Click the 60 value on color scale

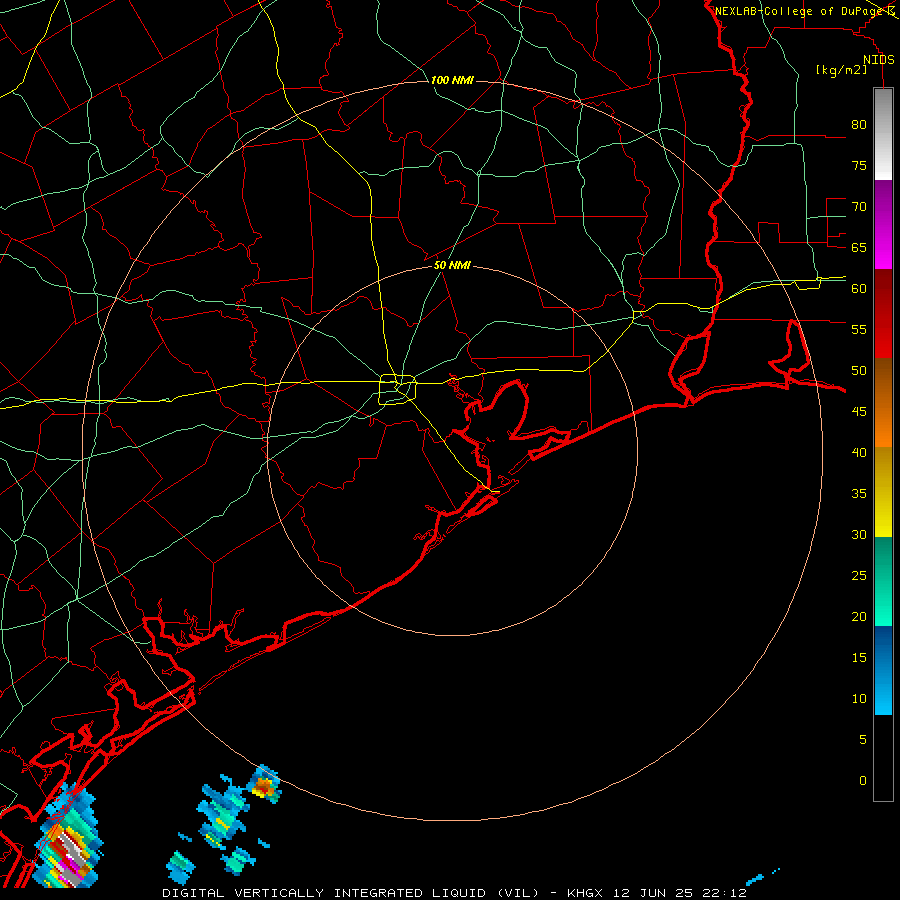(x=859, y=289)
